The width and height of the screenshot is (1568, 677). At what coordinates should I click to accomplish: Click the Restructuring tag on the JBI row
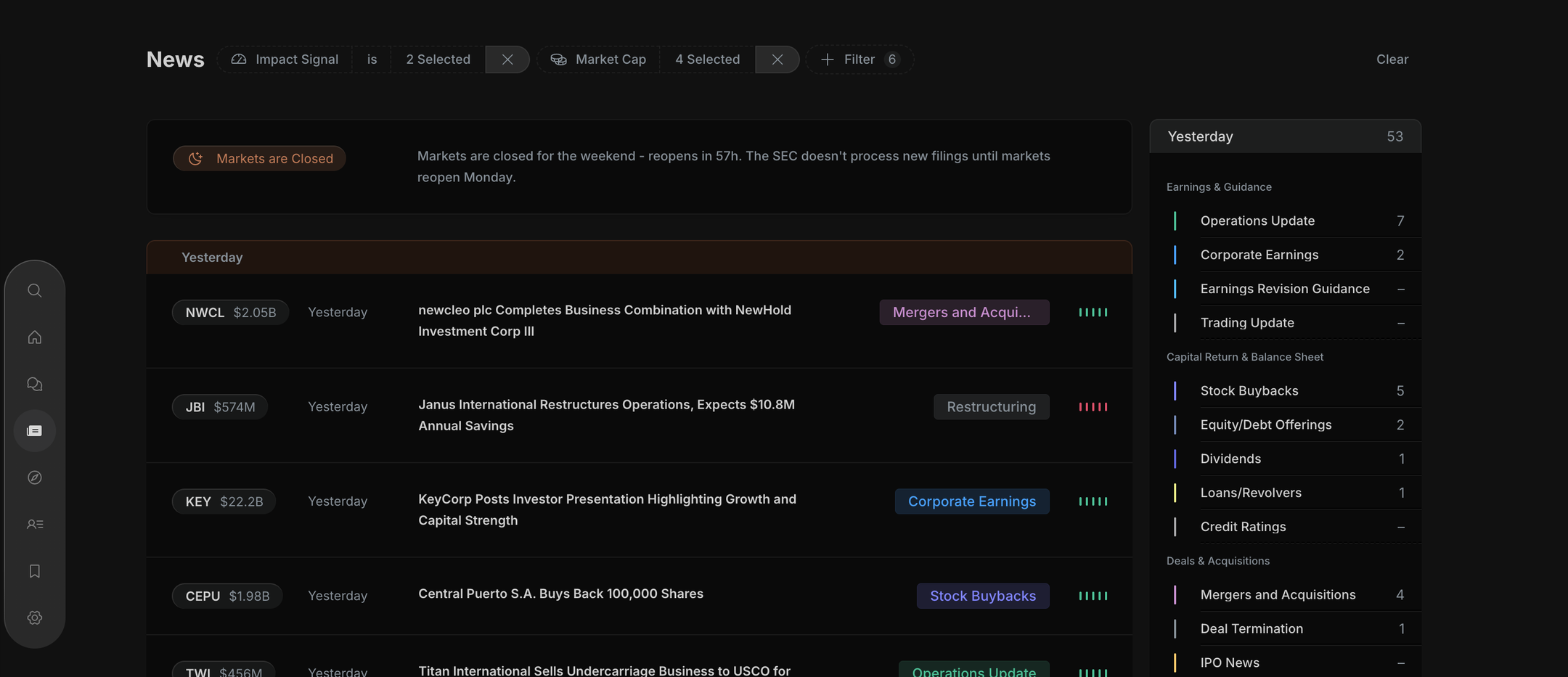pos(992,407)
